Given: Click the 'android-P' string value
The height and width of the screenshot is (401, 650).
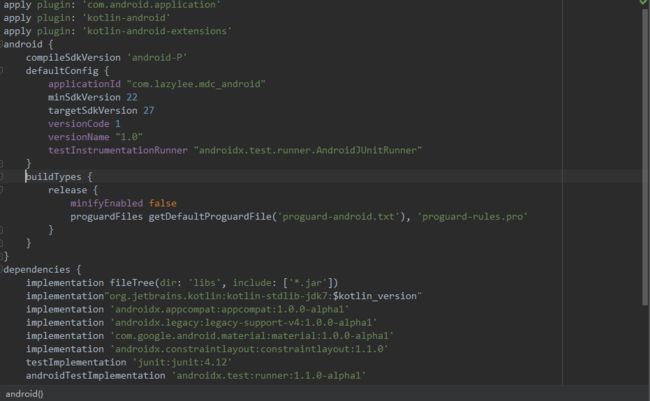Looking at the screenshot, I should coord(157,58).
